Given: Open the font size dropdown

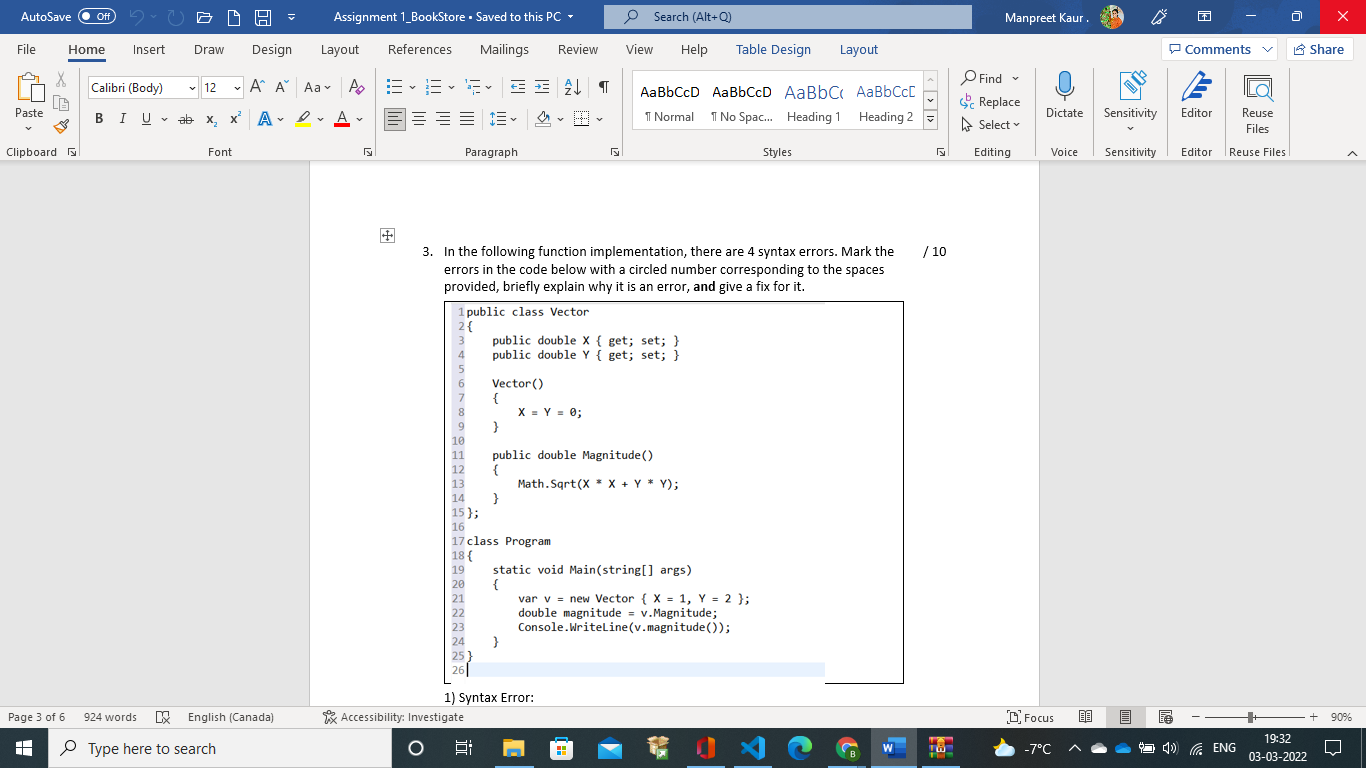Looking at the screenshot, I should click(x=237, y=88).
